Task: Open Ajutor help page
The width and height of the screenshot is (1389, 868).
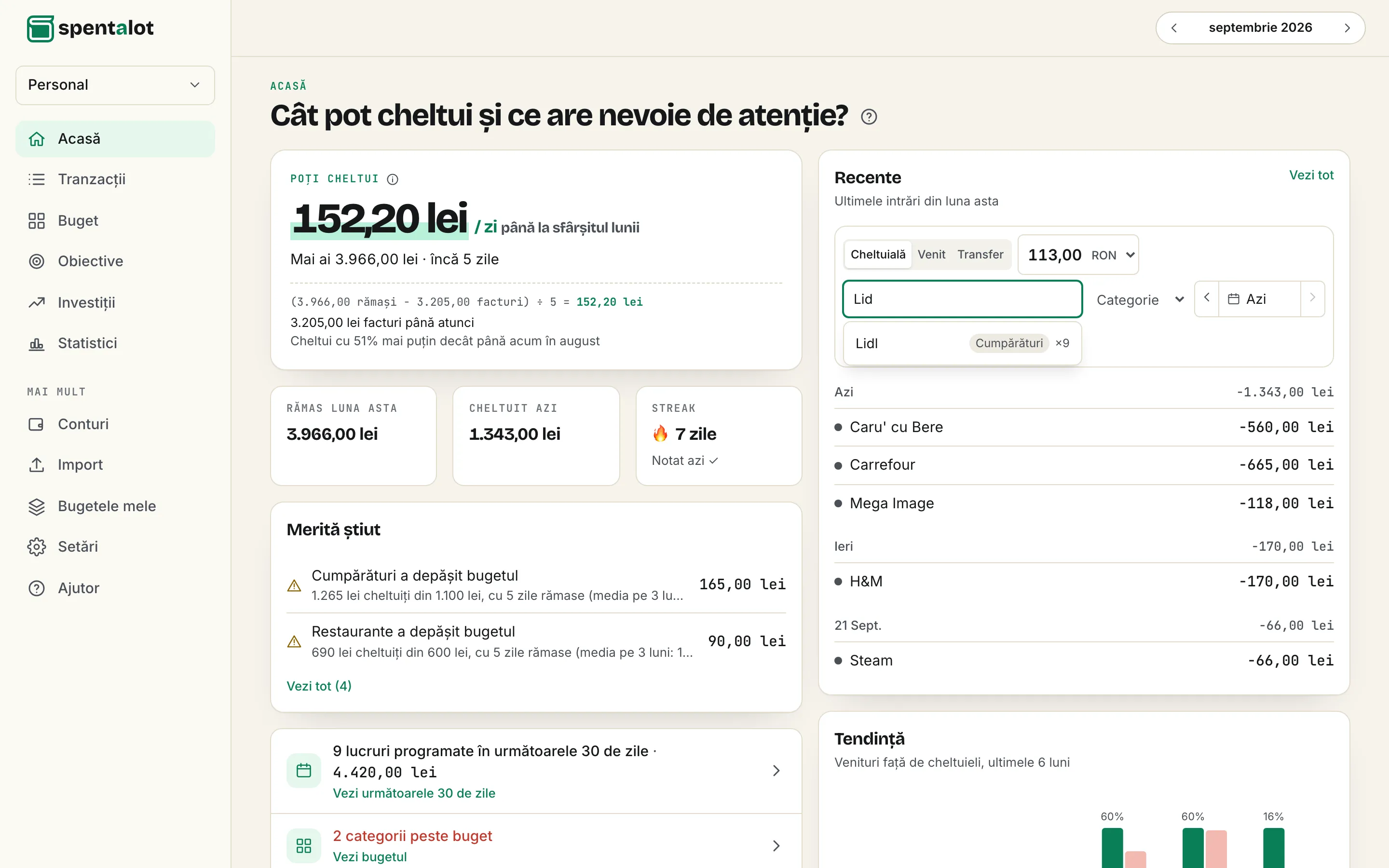Action: tap(115, 588)
